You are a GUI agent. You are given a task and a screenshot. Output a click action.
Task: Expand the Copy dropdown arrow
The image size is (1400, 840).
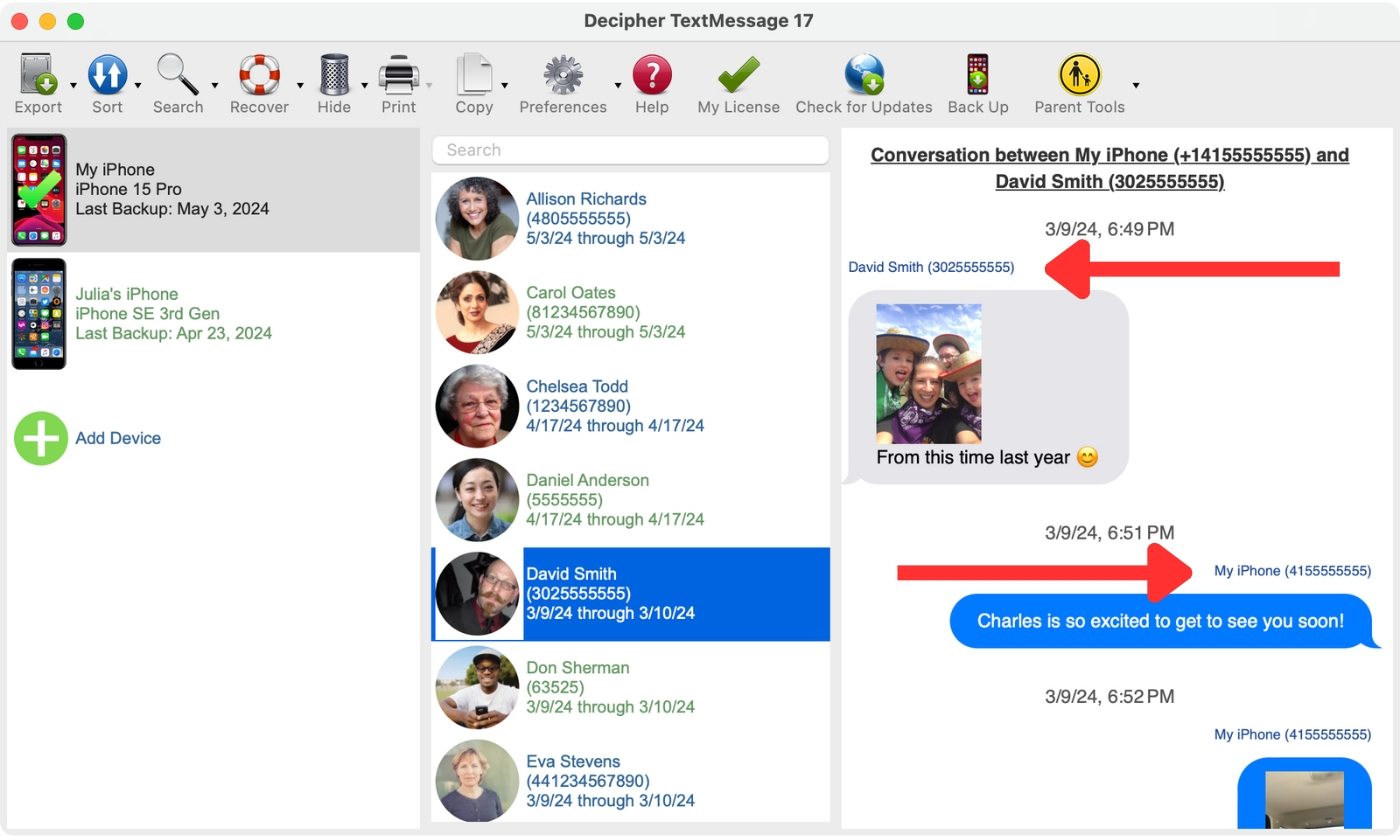coord(505,86)
